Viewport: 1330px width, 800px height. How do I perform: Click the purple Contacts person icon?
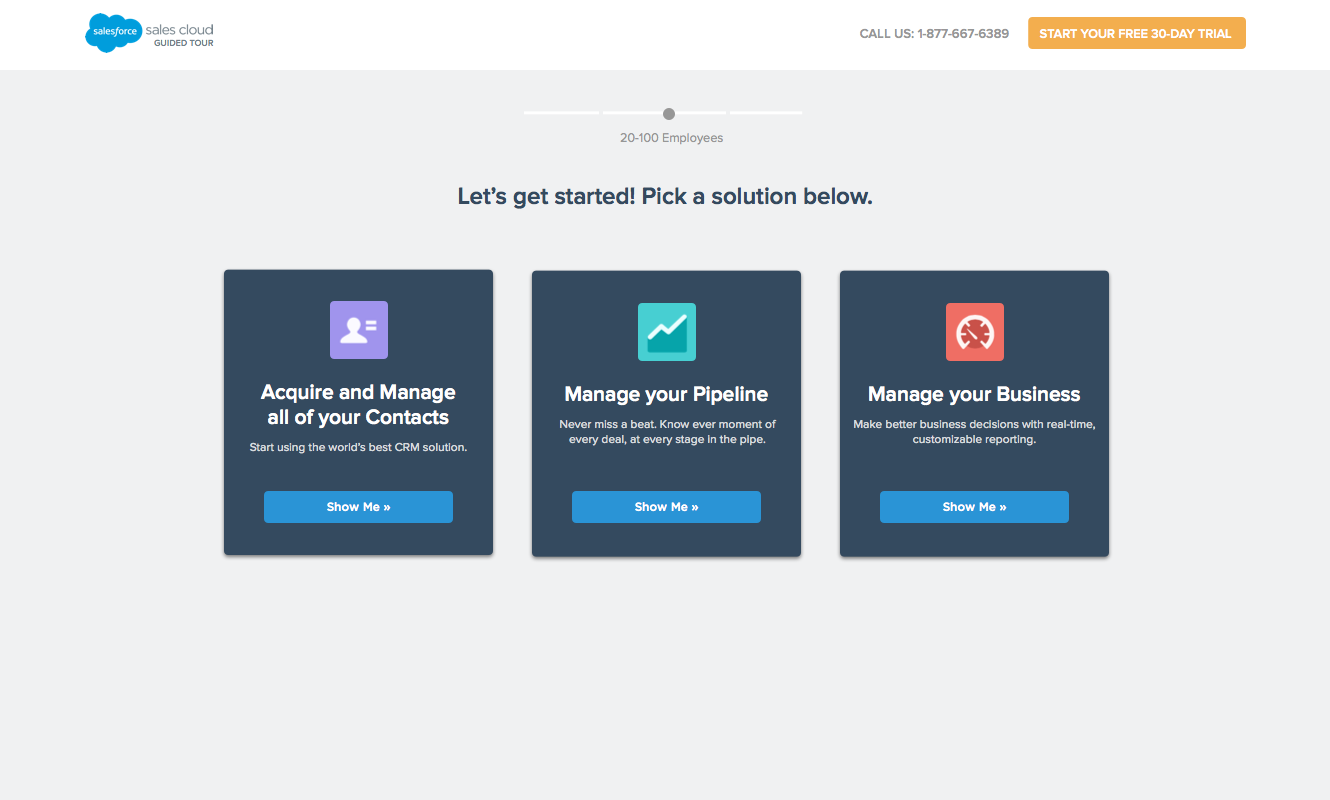click(x=359, y=330)
